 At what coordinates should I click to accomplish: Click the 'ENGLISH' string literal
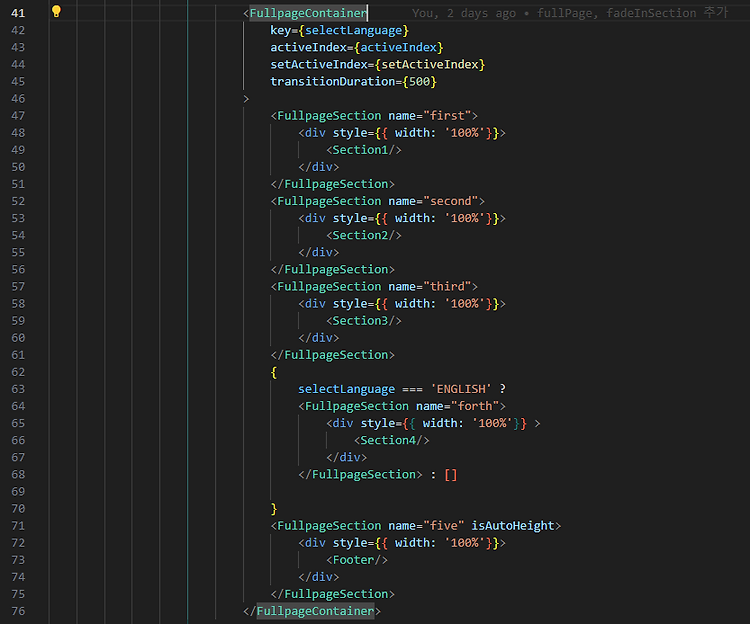[x=461, y=389]
